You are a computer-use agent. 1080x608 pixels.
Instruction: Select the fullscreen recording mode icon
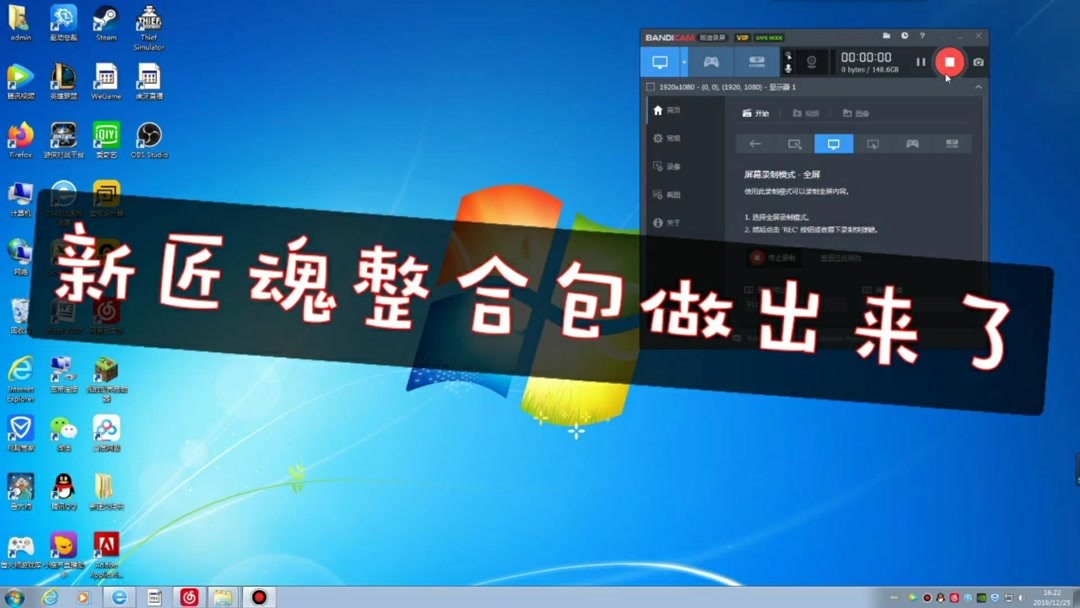coord(835,143)
